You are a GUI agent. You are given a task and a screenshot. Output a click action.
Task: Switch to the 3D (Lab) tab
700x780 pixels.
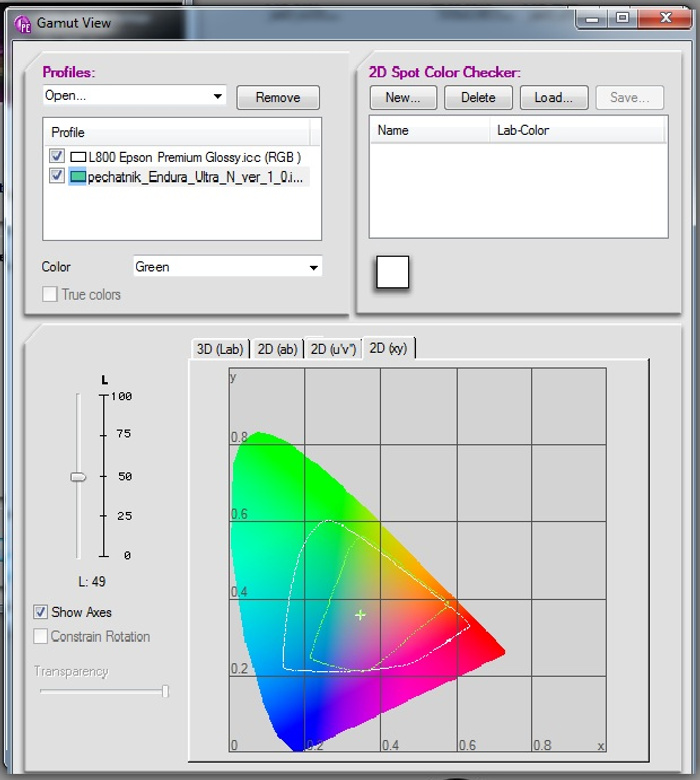[x=219, y=349]
